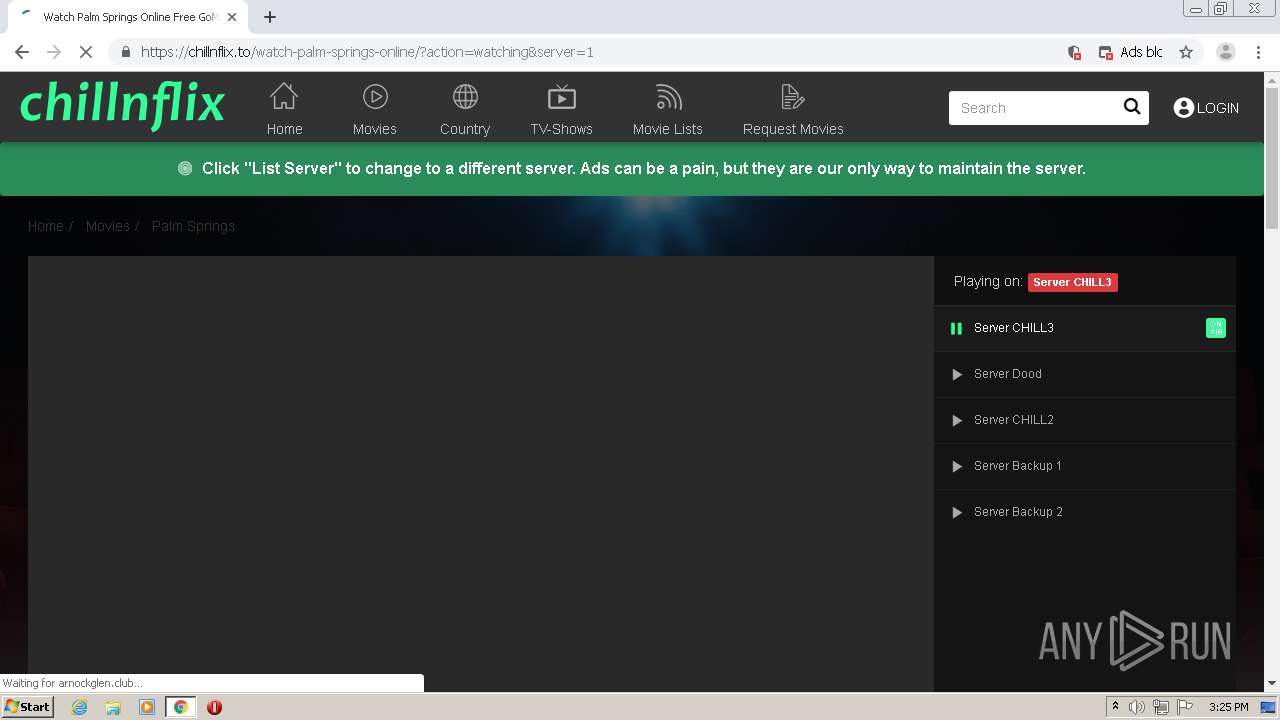Open volume control in system tray
The image size is (1280, 720).
[1137, 707]
